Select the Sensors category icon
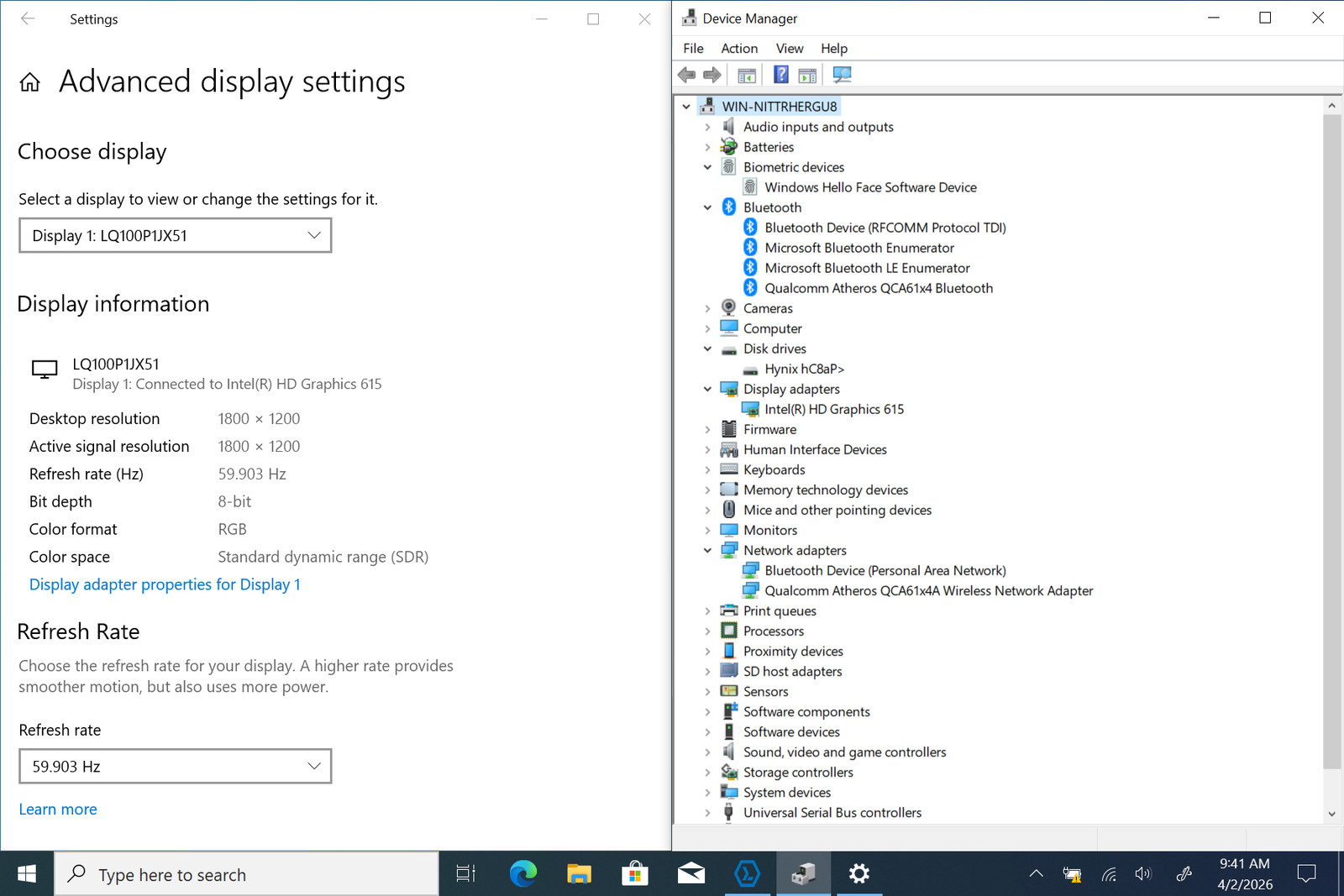Image resolution: width=1344 pixels, height=896 pixels. pos(729,691)
